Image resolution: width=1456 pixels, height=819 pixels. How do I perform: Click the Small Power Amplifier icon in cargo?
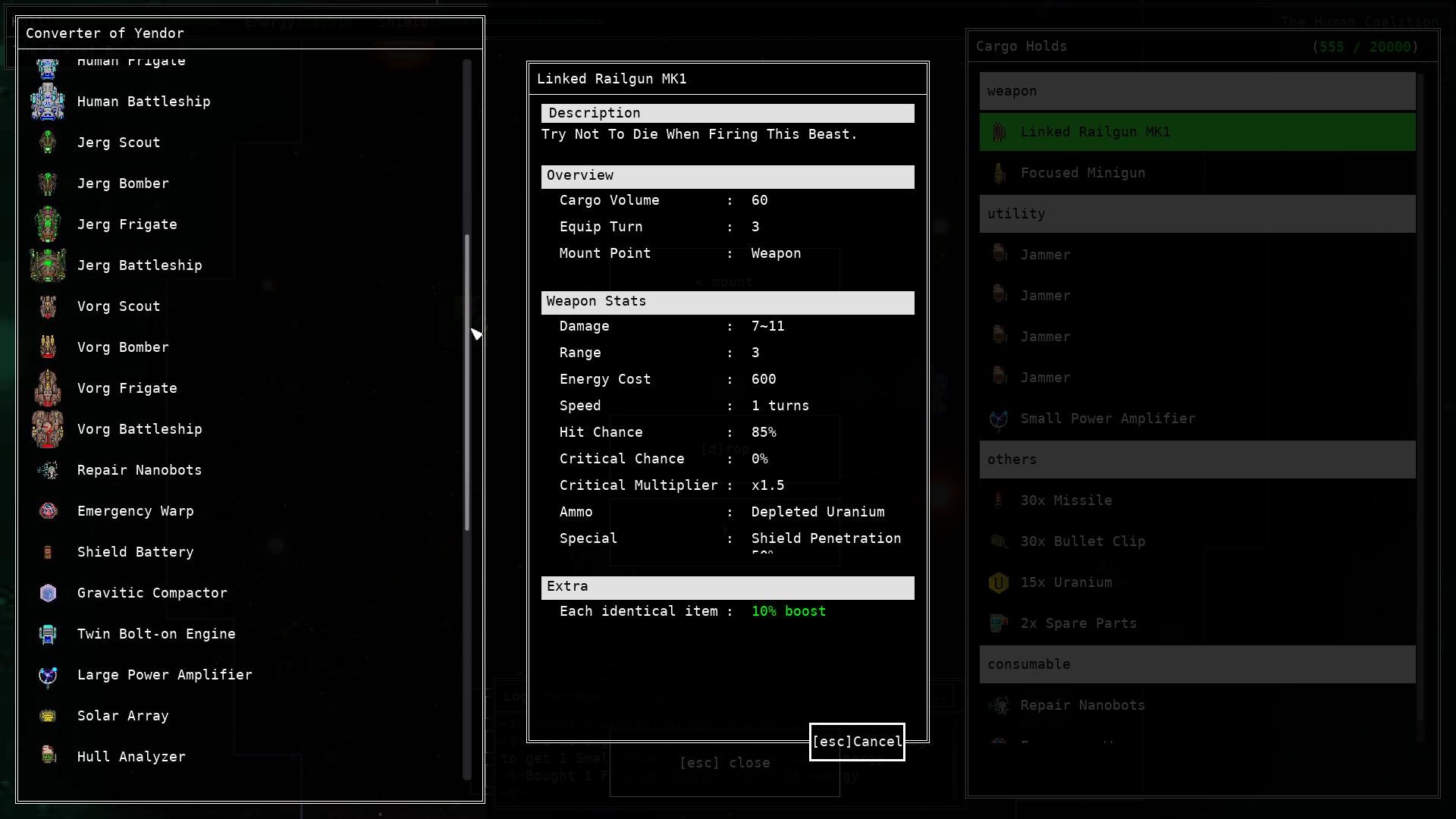(999, 419)
